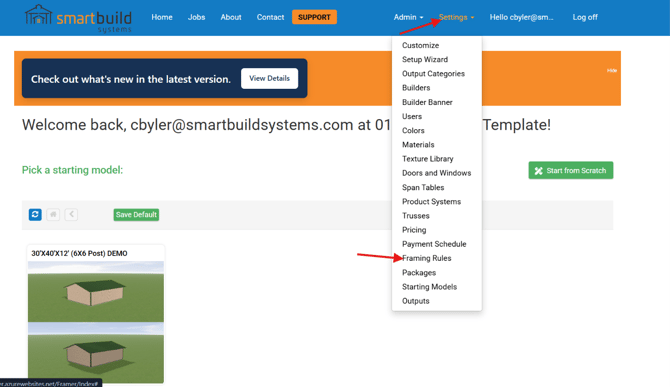Open Materials settings entry
The width and height of the screenshot is (670, 387).
coord(418,144)
